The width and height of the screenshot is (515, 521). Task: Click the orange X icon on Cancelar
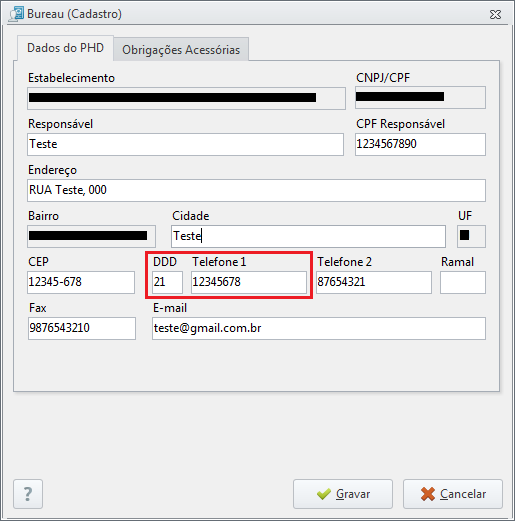point(428,494)
